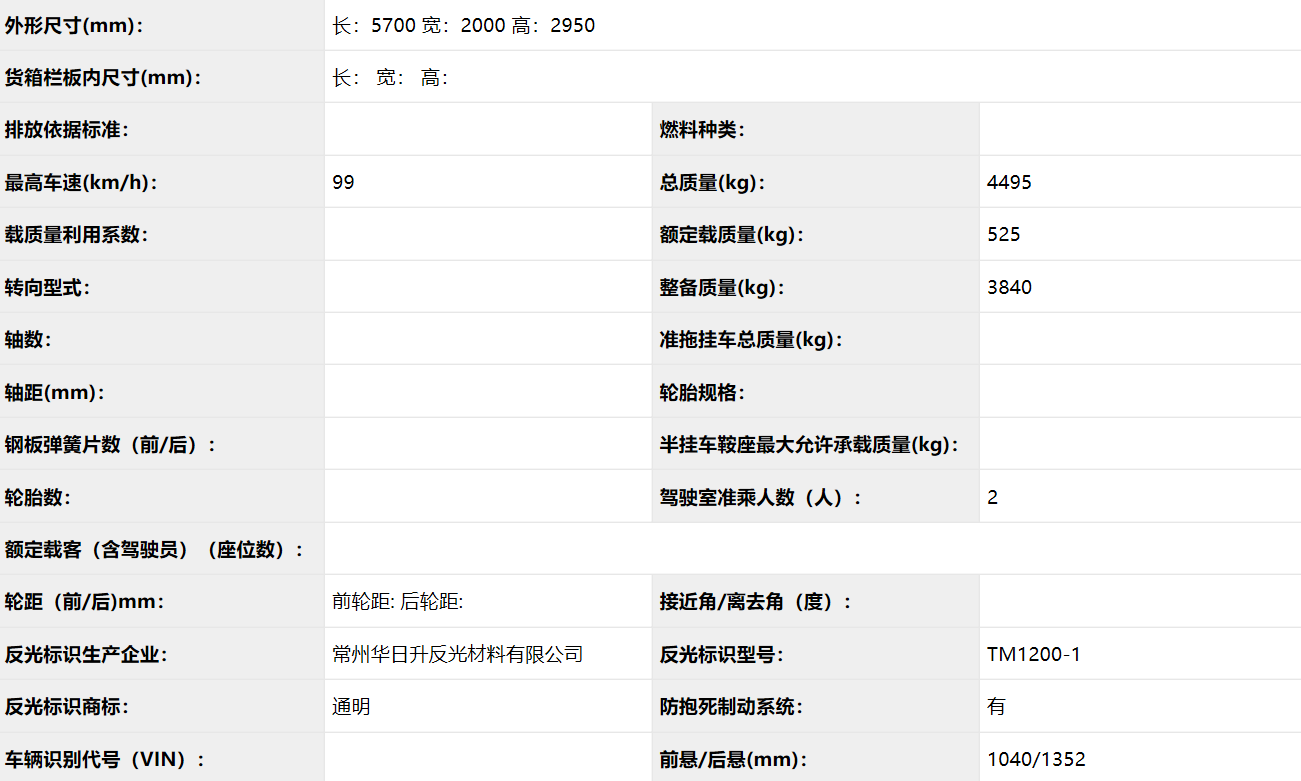Click the 钢板弹簧片数（前/后） label

click(110, 445)
